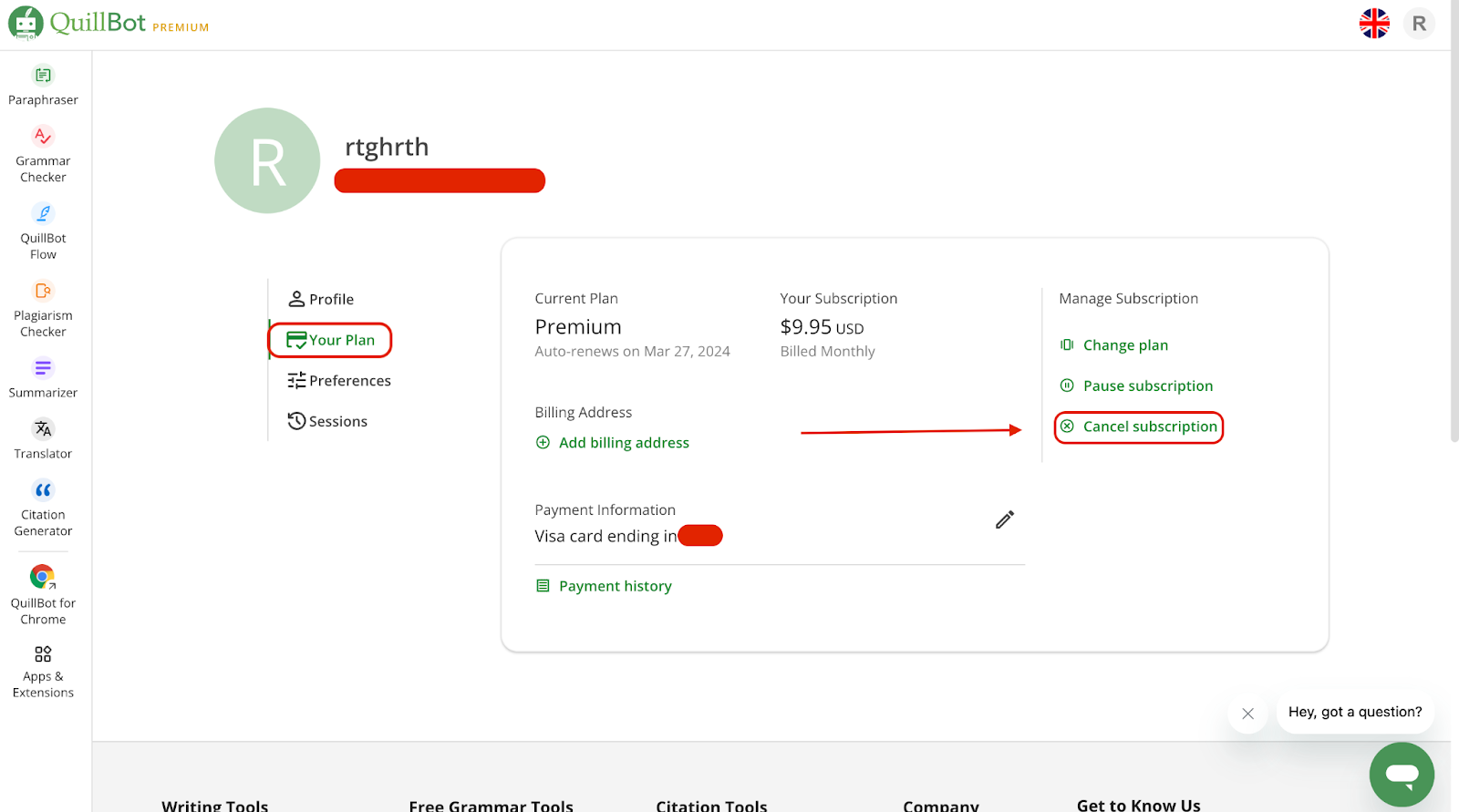Click the 'Hey, got a question?' message
The width and height of the screenshot is (1459, 812).
pyautogui.click(x=1355, y=712)
